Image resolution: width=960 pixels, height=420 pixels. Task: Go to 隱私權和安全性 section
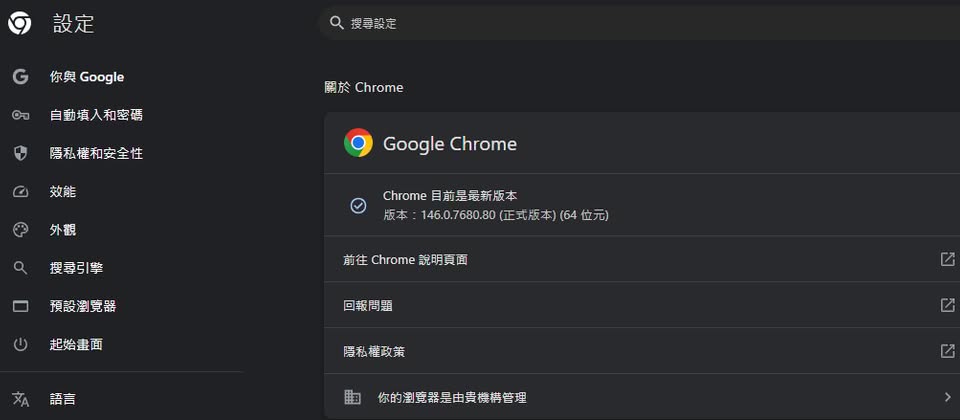[96, 153]
